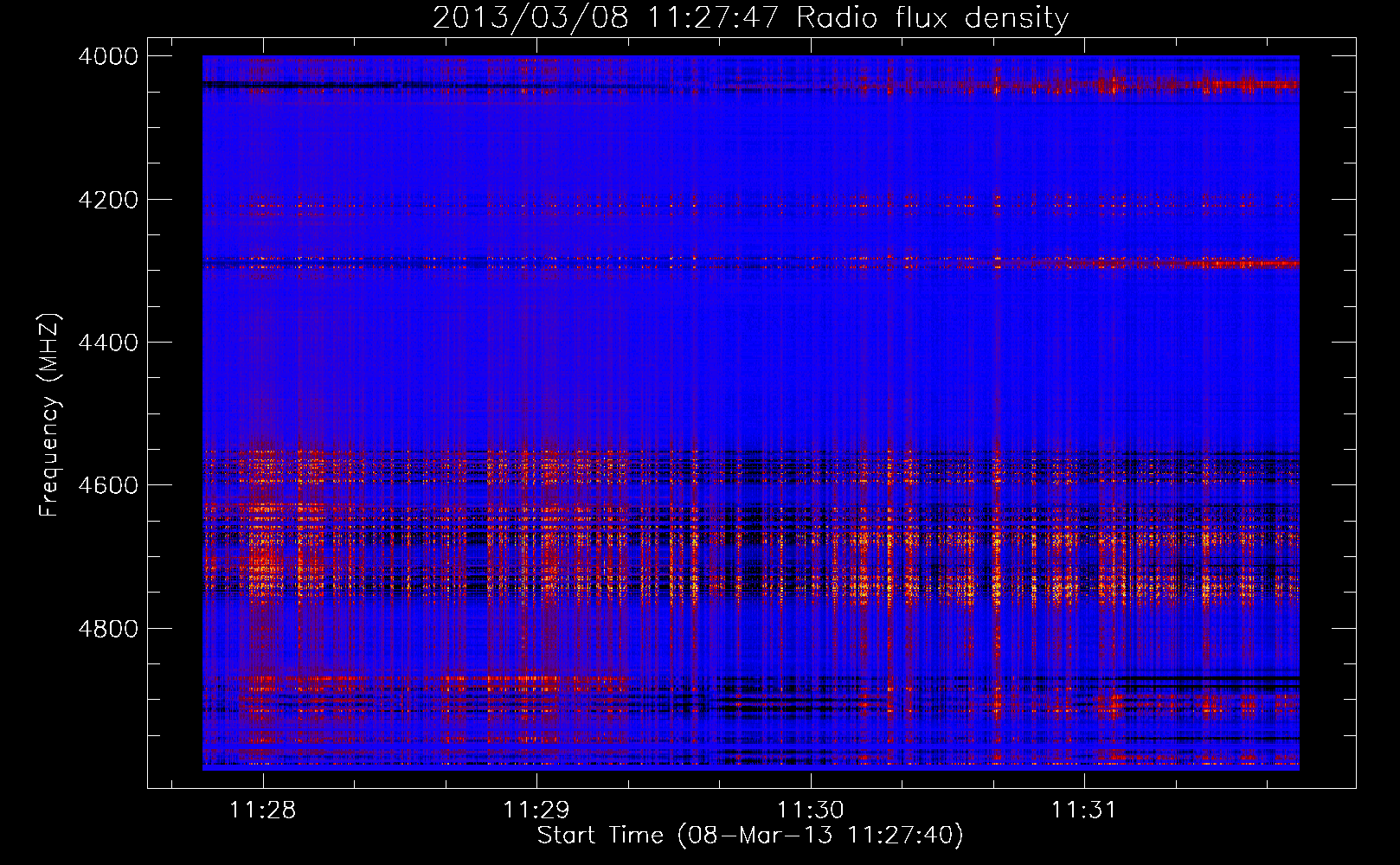Click the 4000 frequency axis label
The image size is (1400, 865).
[107, 56]
